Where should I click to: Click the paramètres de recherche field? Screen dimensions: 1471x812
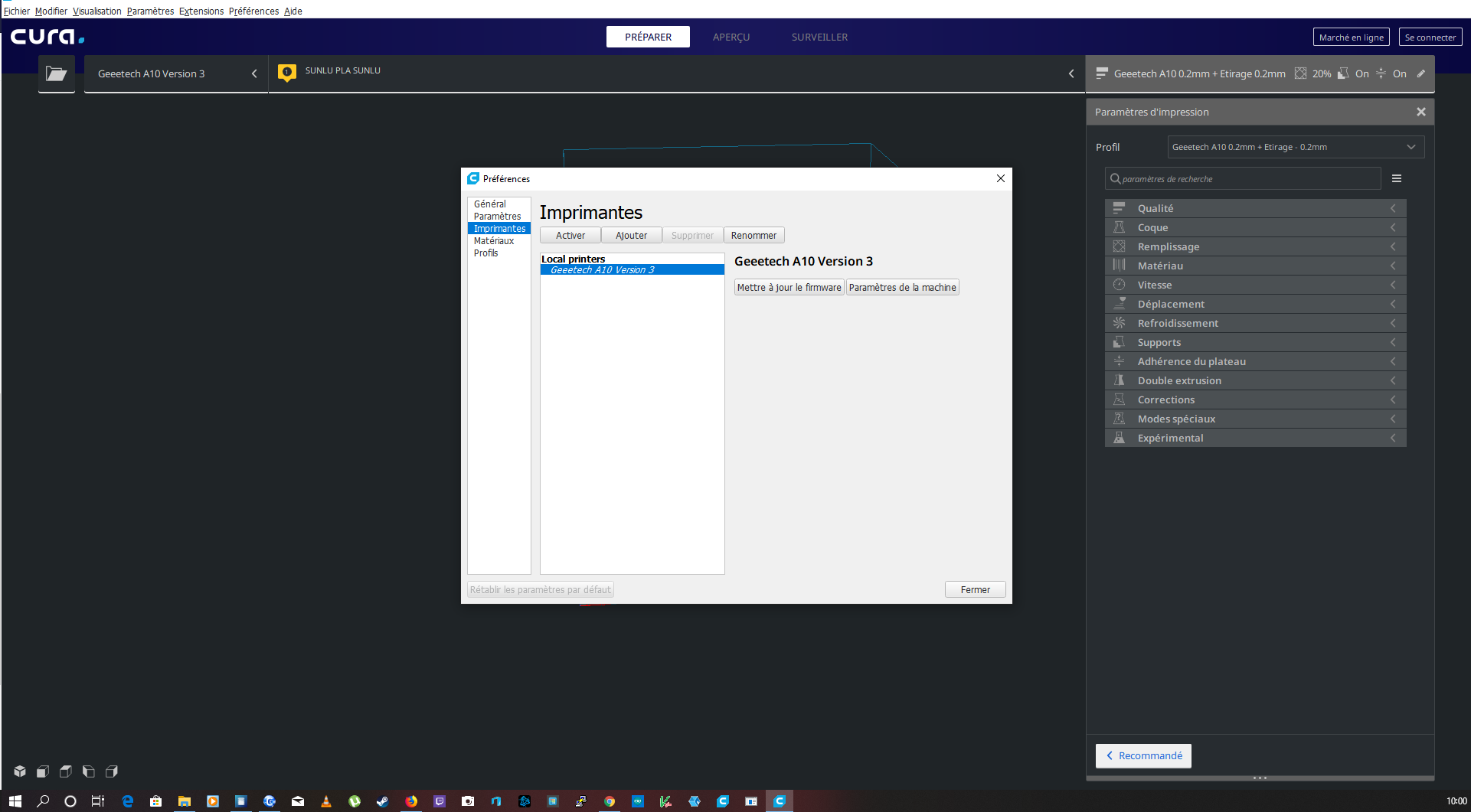coord(1244,178)
